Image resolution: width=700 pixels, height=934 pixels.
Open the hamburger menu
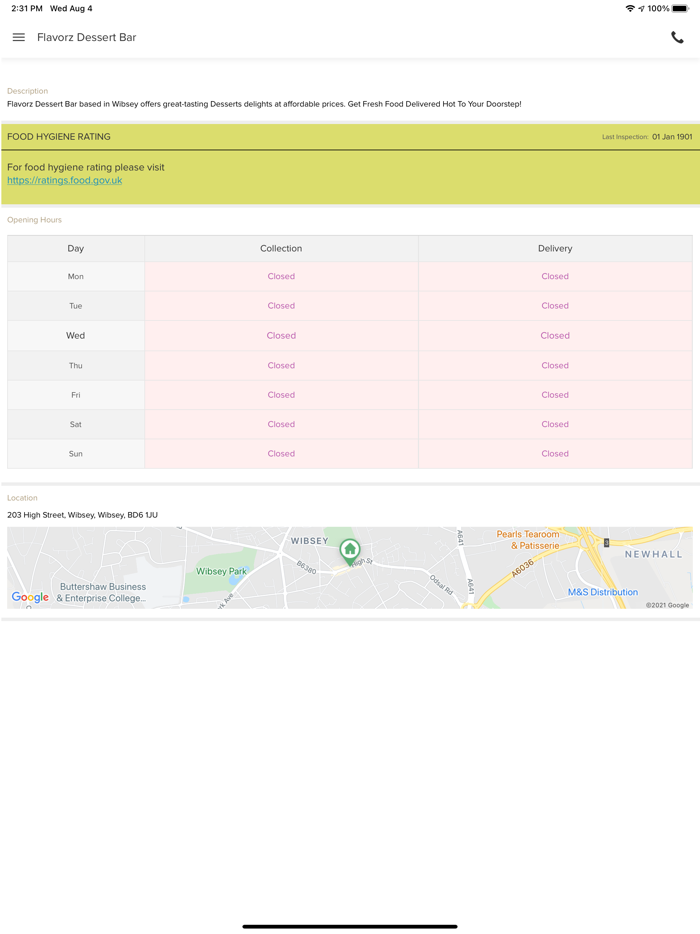pyautogui.click(x=18, y=37)
